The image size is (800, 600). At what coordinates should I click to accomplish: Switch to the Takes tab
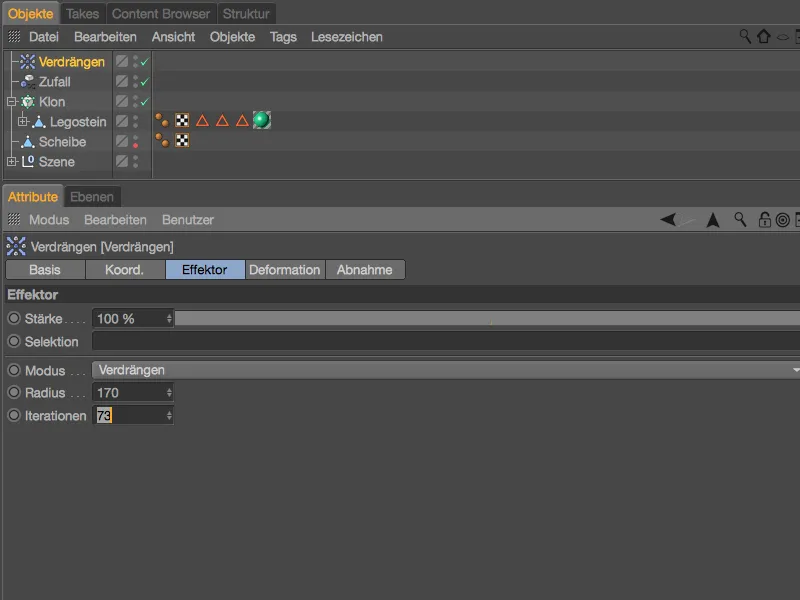(x=82, y=13)
